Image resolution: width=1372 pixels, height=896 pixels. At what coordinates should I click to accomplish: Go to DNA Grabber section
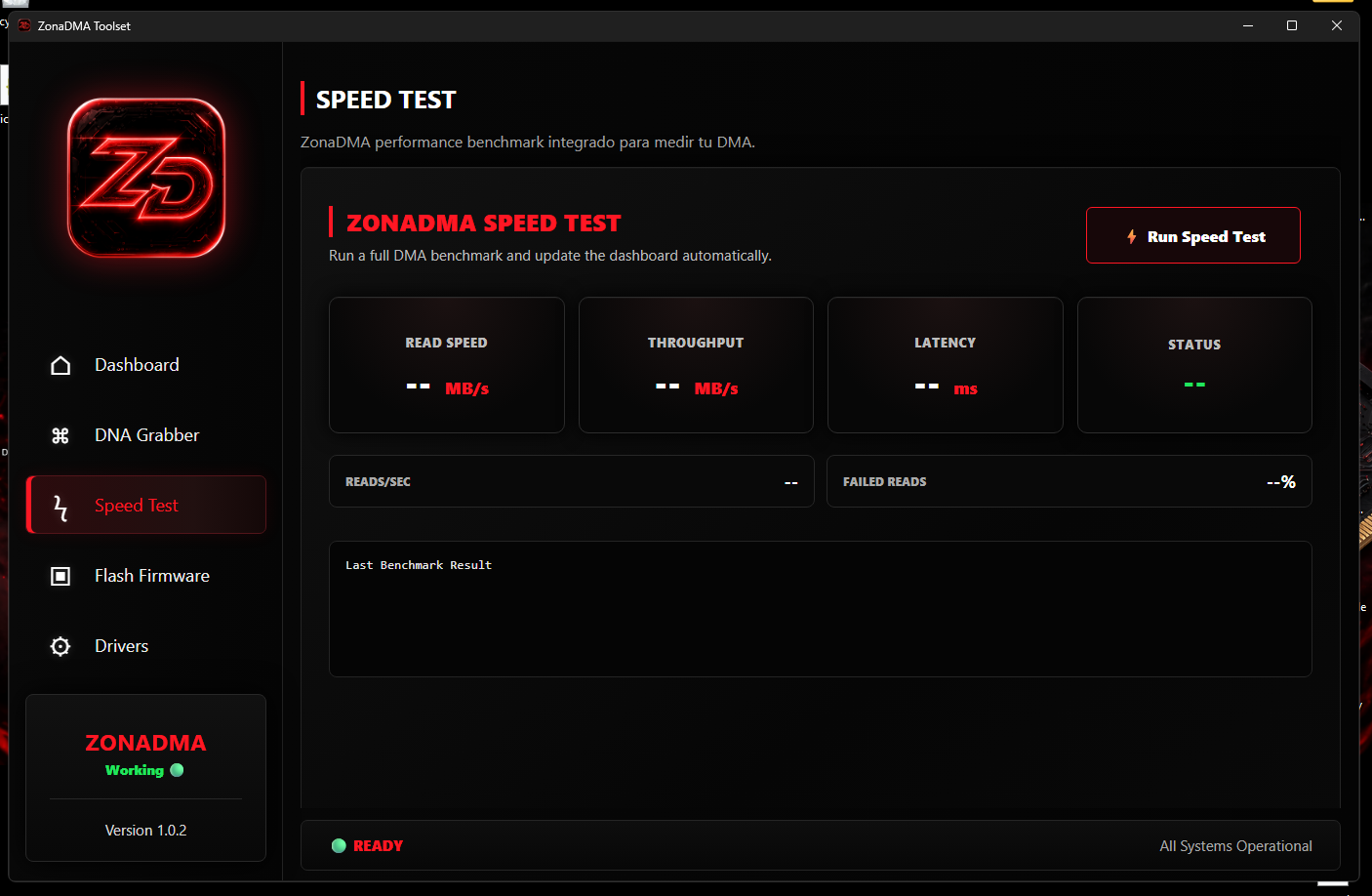tap(146, 435)
